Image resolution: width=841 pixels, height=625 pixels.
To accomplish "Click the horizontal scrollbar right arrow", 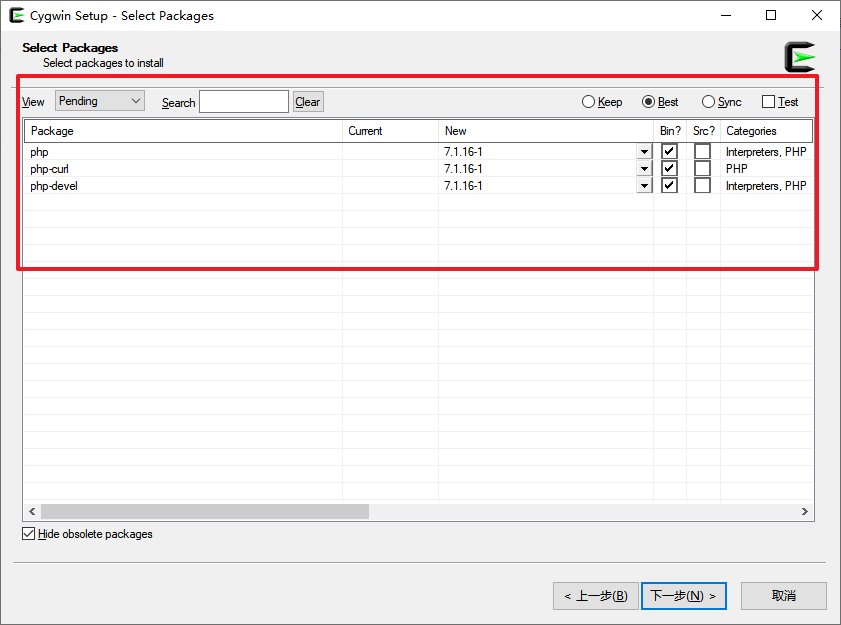I will click(805, 511).
